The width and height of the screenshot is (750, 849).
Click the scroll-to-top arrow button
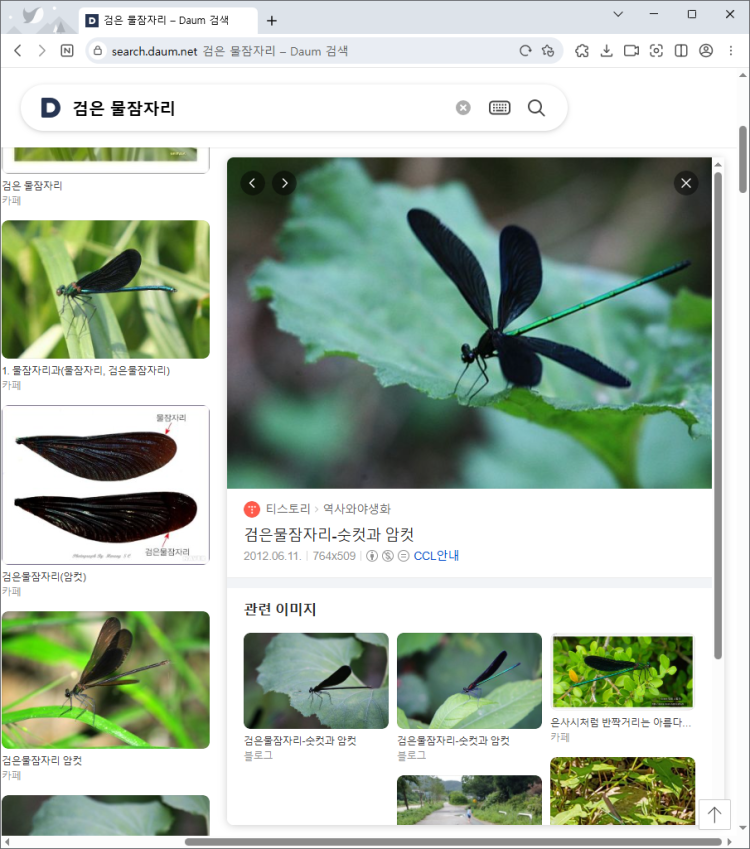715,814
